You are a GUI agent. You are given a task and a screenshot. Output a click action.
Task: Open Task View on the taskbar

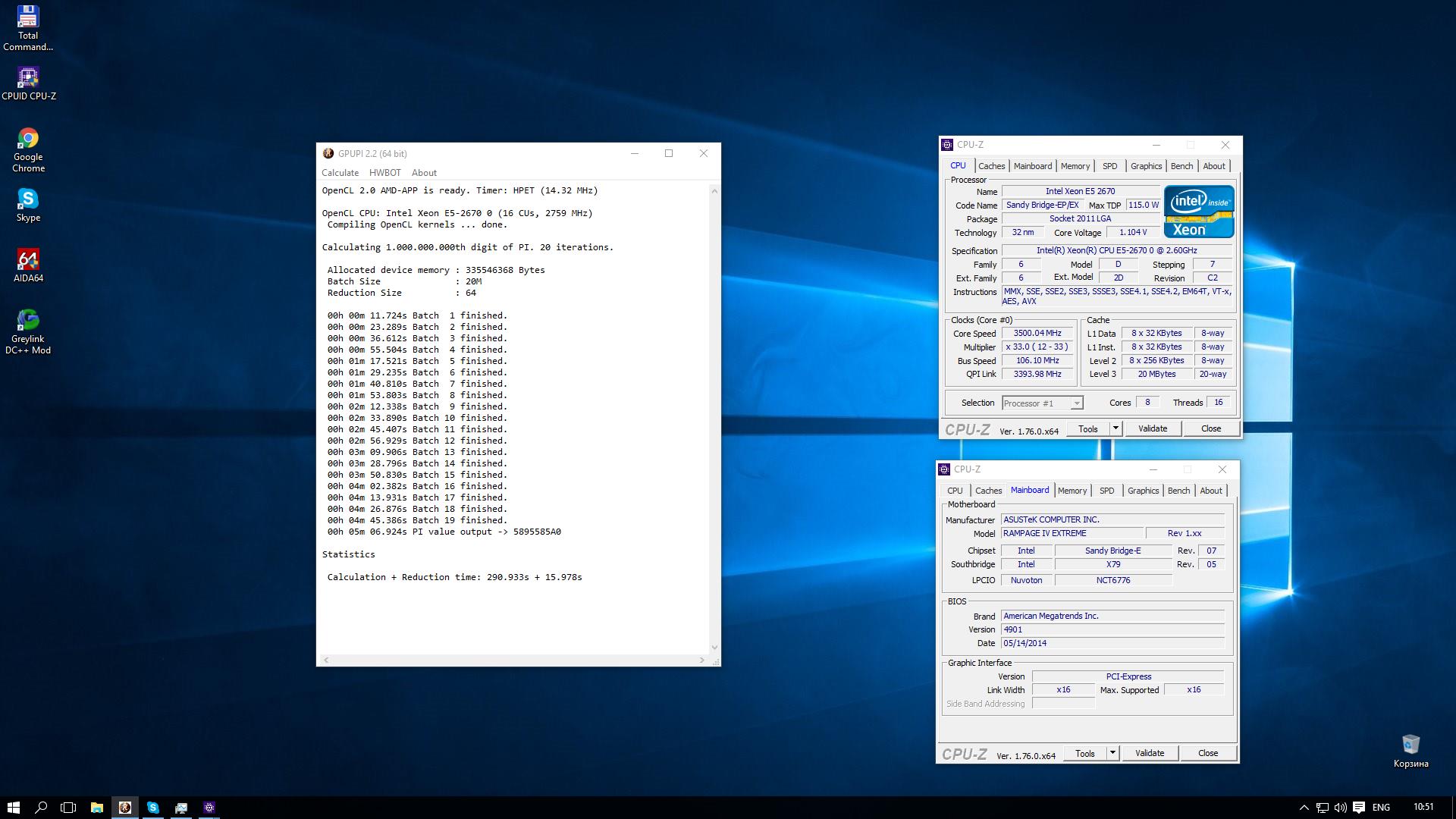68,808
